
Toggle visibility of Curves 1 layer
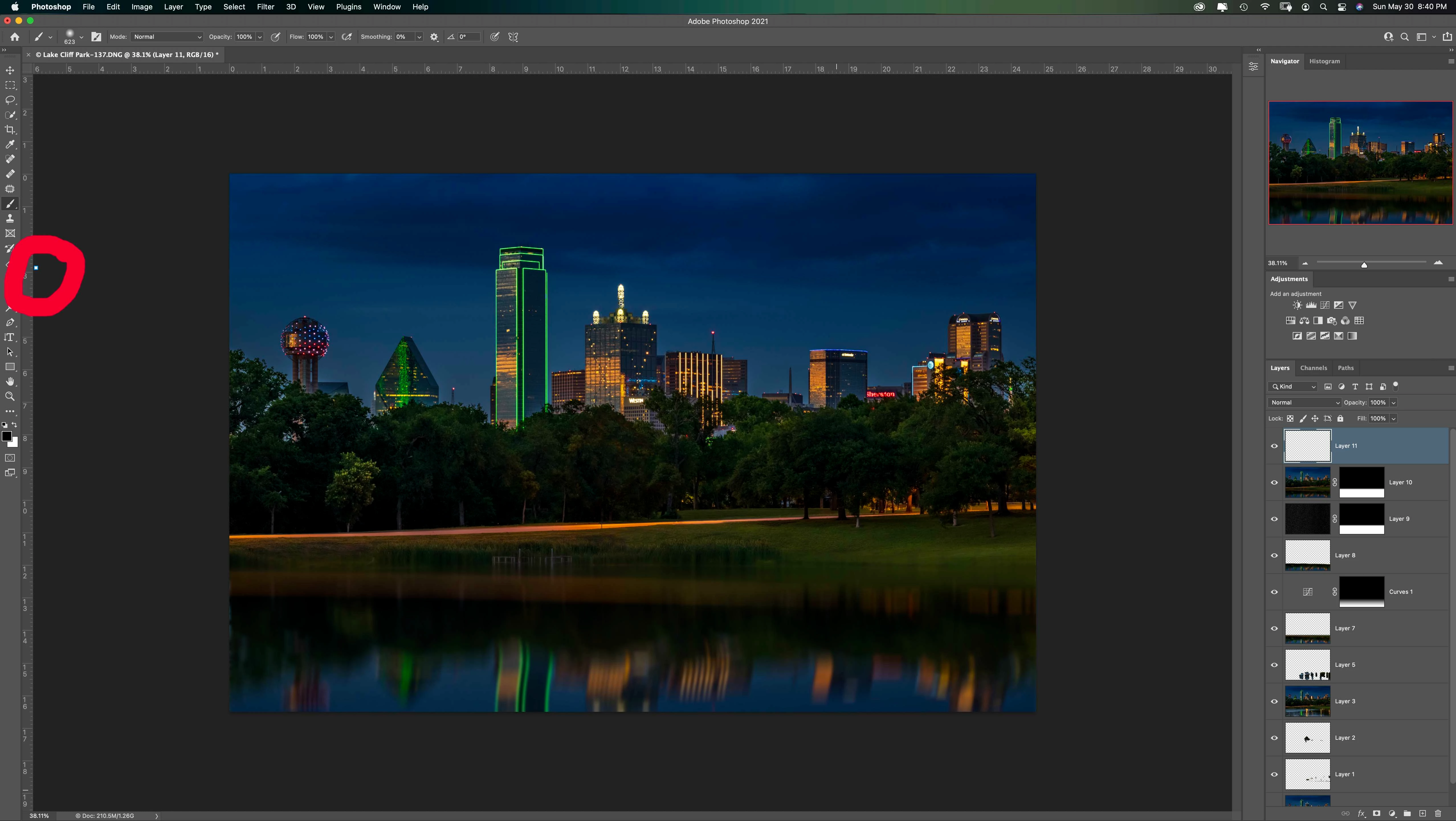point(1274,592)
